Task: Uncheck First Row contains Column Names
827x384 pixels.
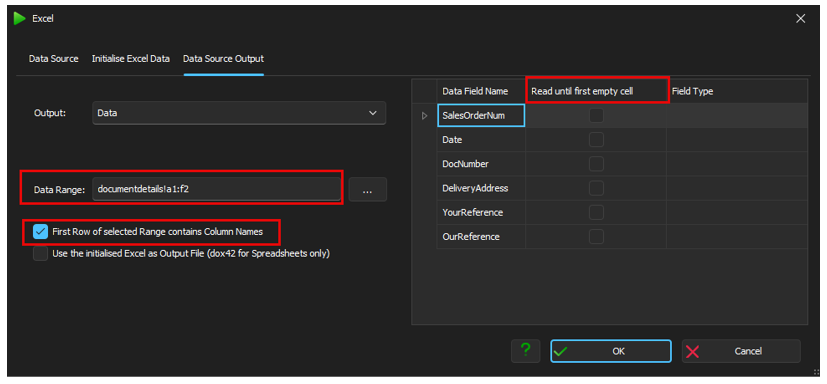Action: point(41,232)
